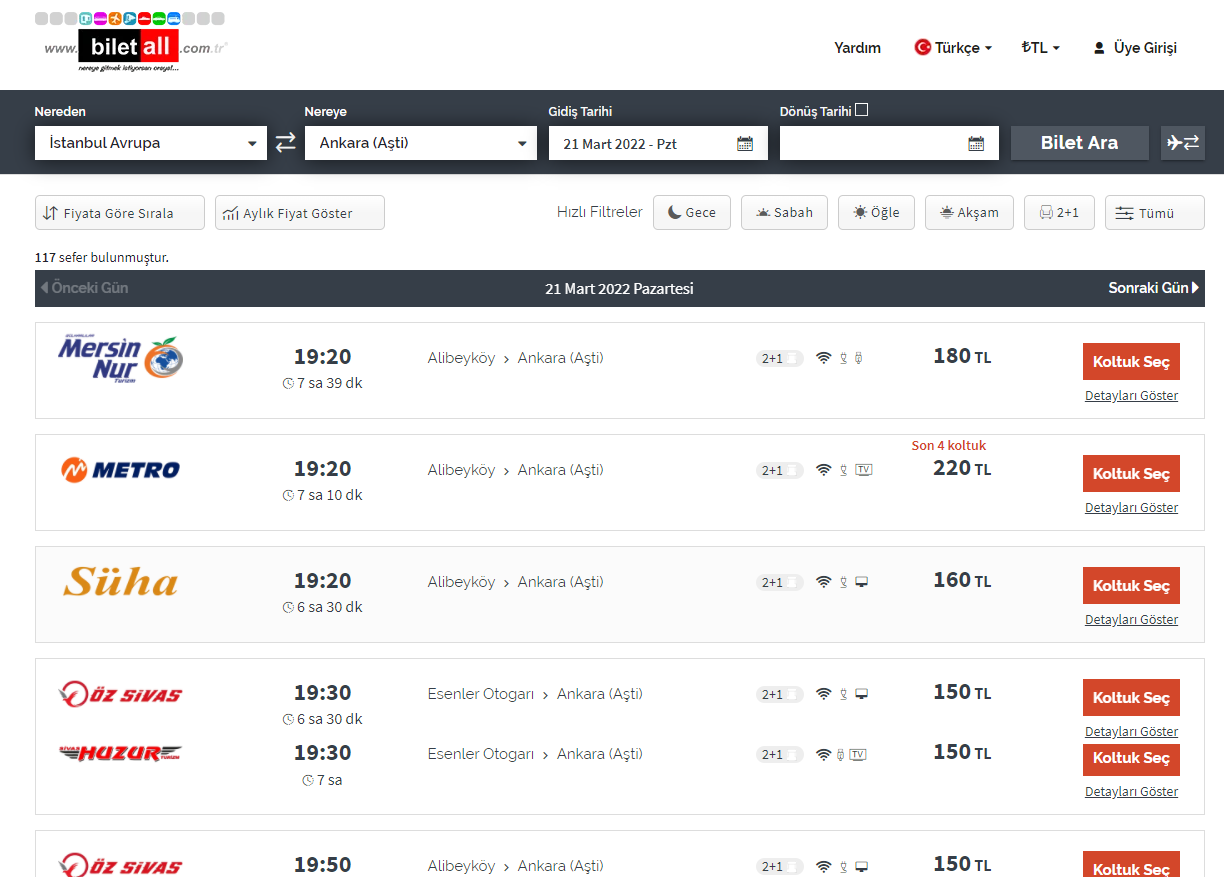Click the Süha company logo
Viewport: 1224px width, 877px height.
pos(121,581)
